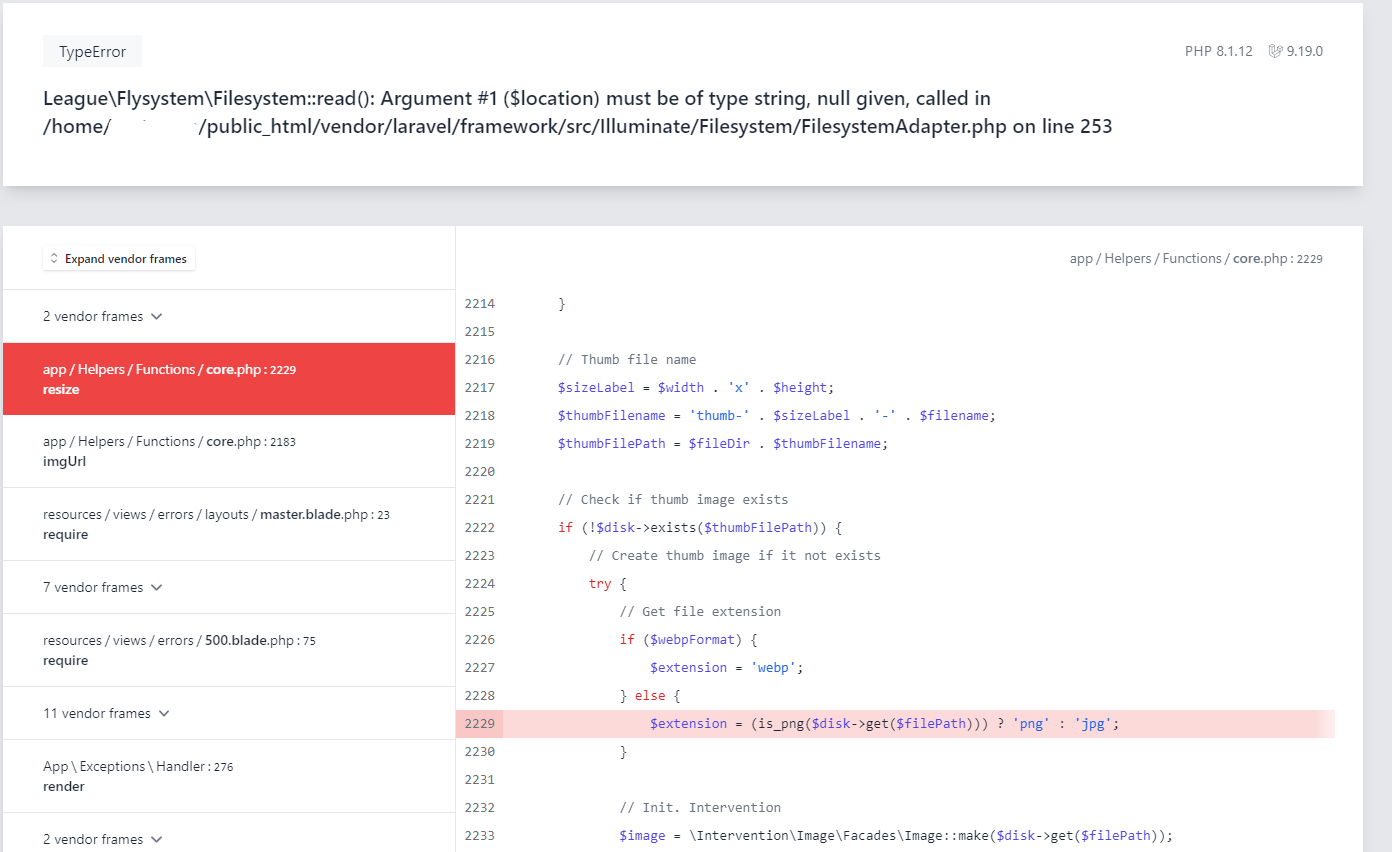Open the 500.blade.php:75 require frame
This screenshot has width=1392, height=852.
[229, 650]
